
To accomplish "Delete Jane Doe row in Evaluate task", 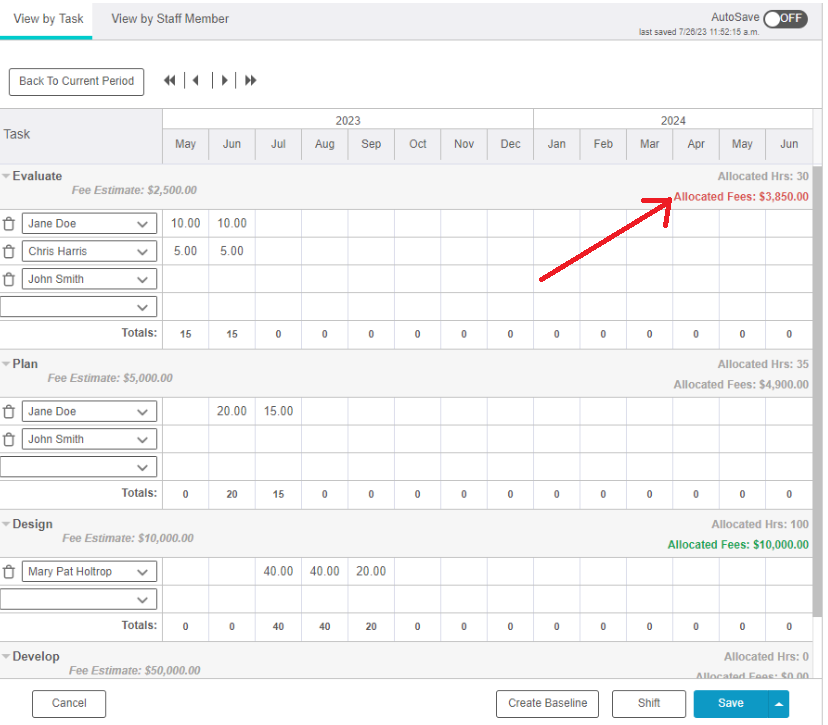I will 9,224.
